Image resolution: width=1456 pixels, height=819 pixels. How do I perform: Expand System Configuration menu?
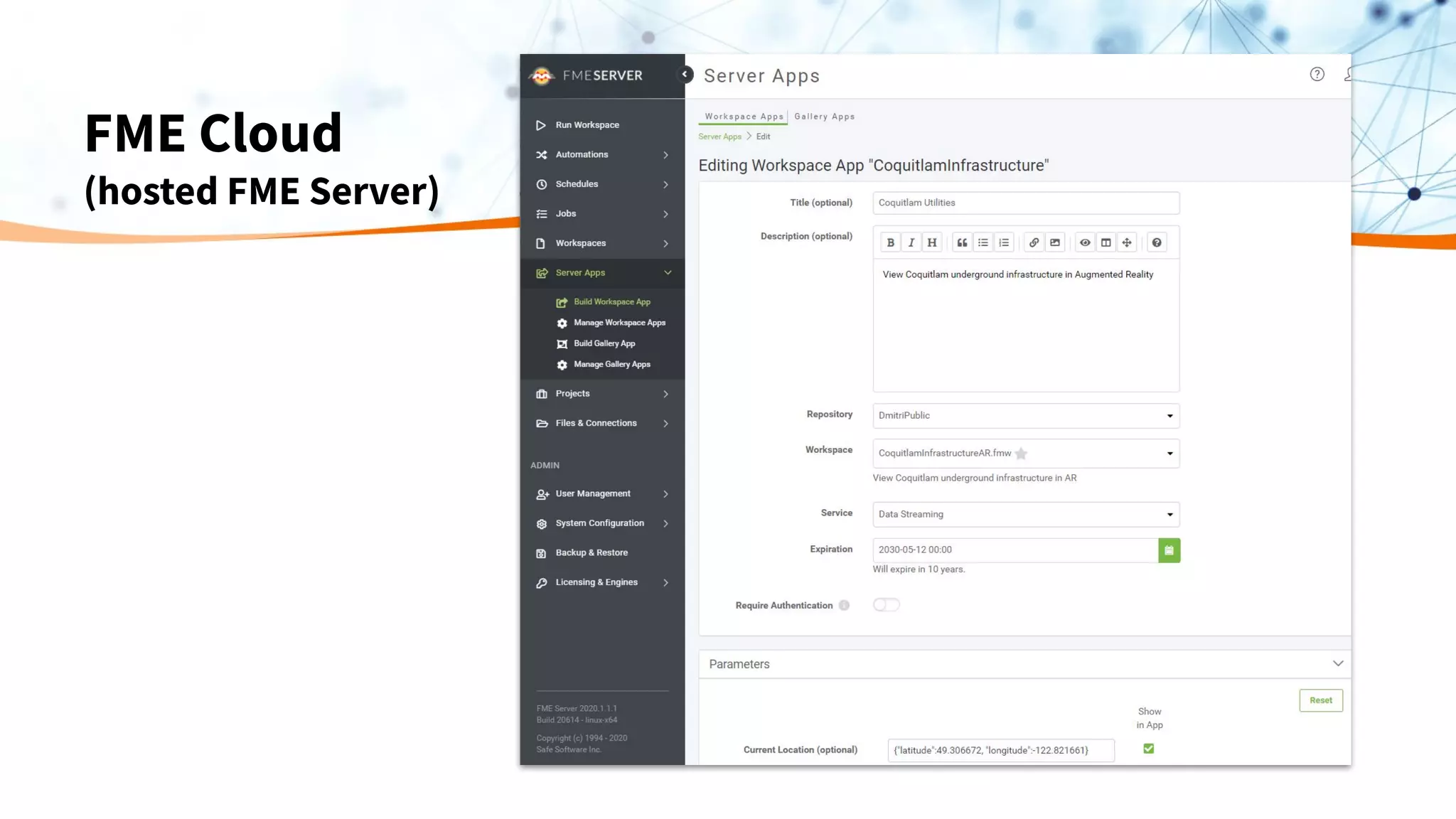point(602,523)
